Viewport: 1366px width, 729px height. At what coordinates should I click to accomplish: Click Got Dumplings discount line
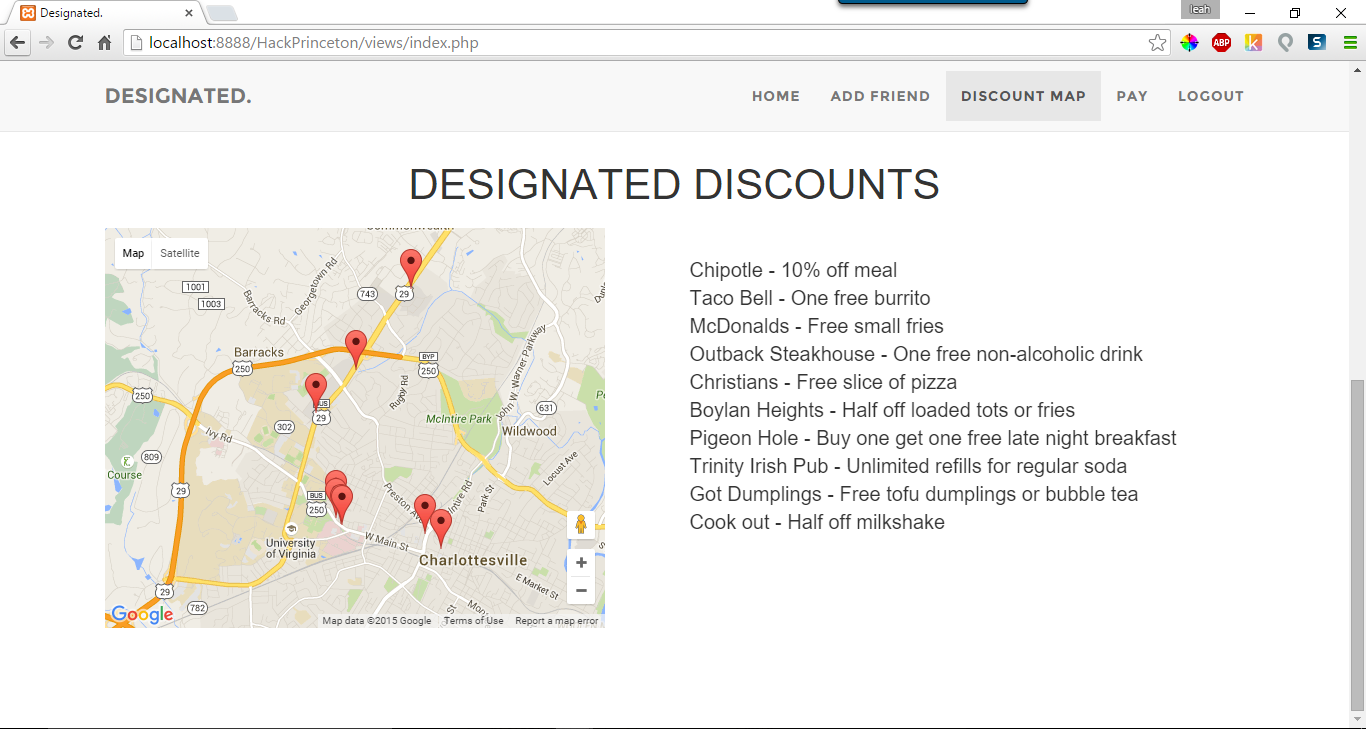[x=914, y=494]
